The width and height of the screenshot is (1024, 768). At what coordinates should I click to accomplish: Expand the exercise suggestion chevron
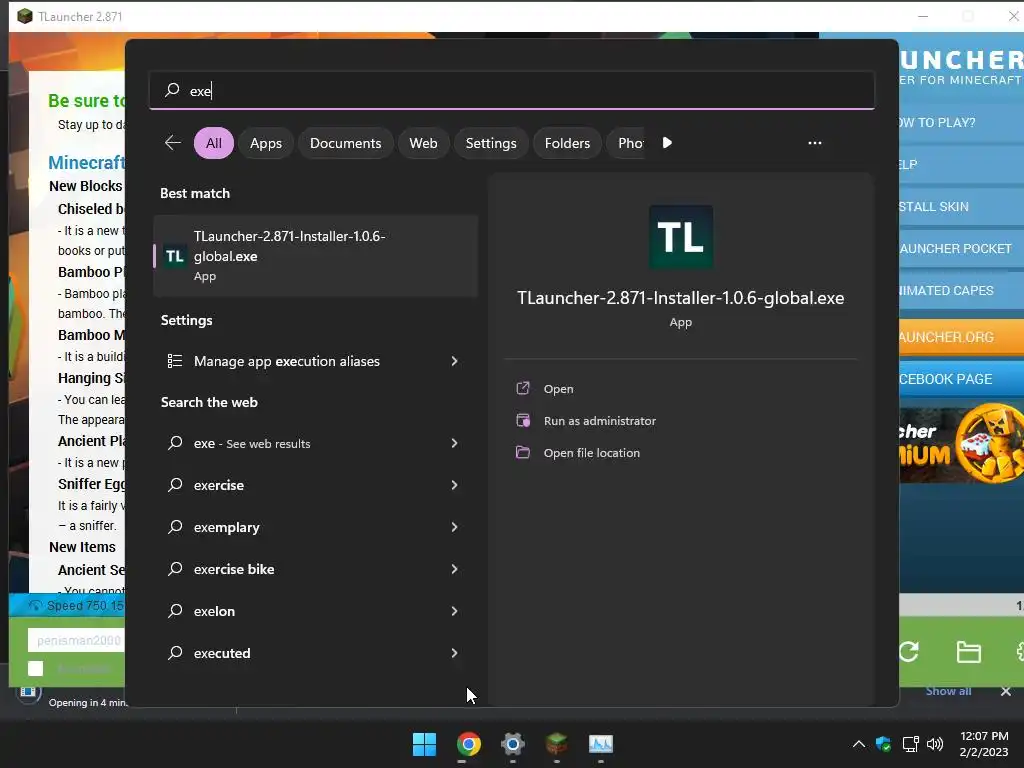[x=455, y=485]
